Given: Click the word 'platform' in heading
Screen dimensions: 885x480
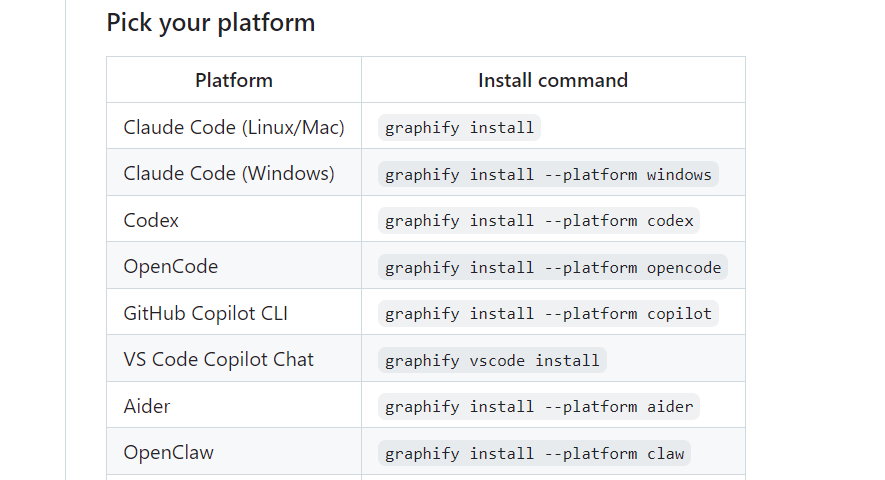Looking at the screenshot, I should pyautogui.click(x=266, y=24).
